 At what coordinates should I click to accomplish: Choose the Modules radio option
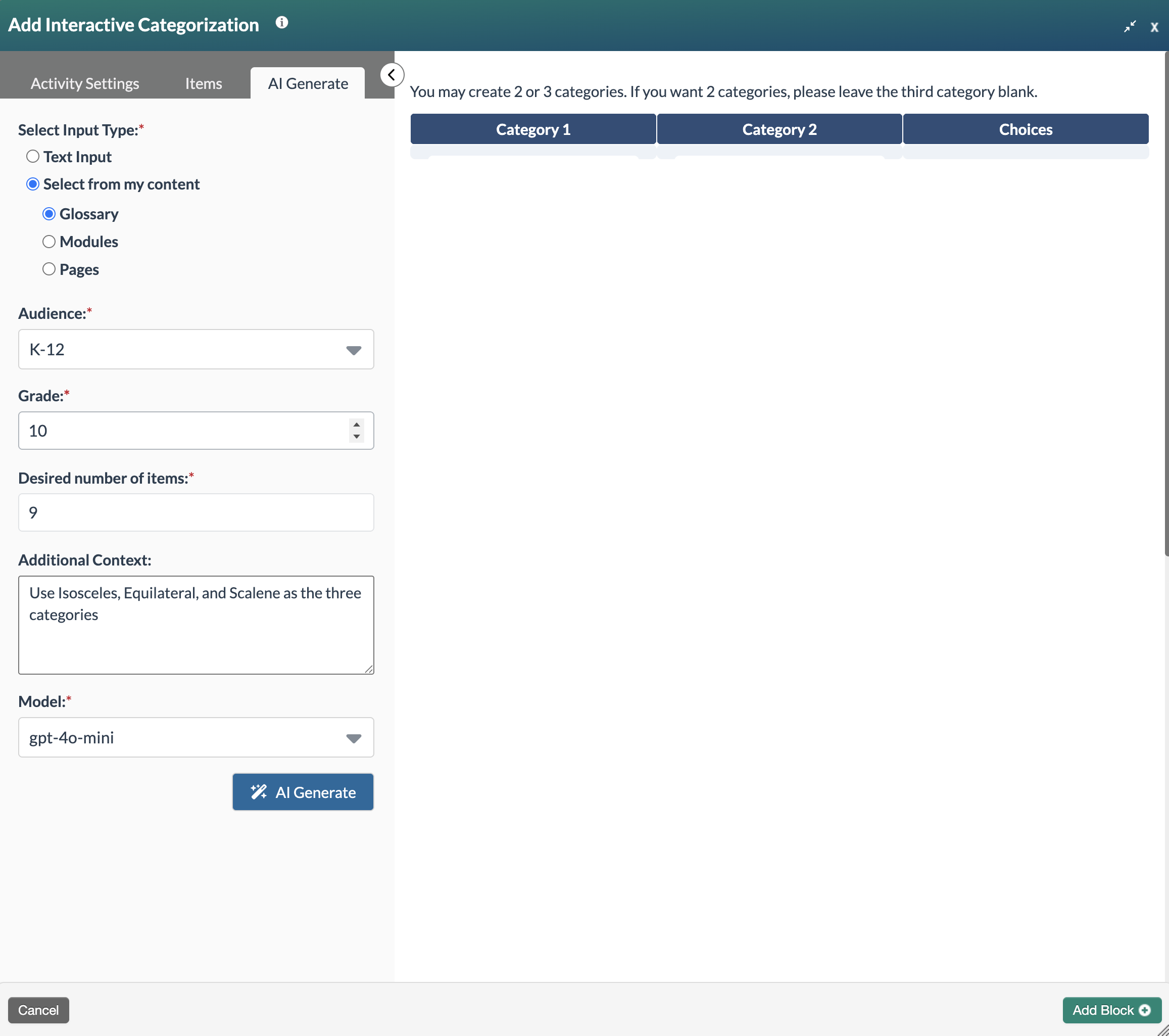click(48, 242)
